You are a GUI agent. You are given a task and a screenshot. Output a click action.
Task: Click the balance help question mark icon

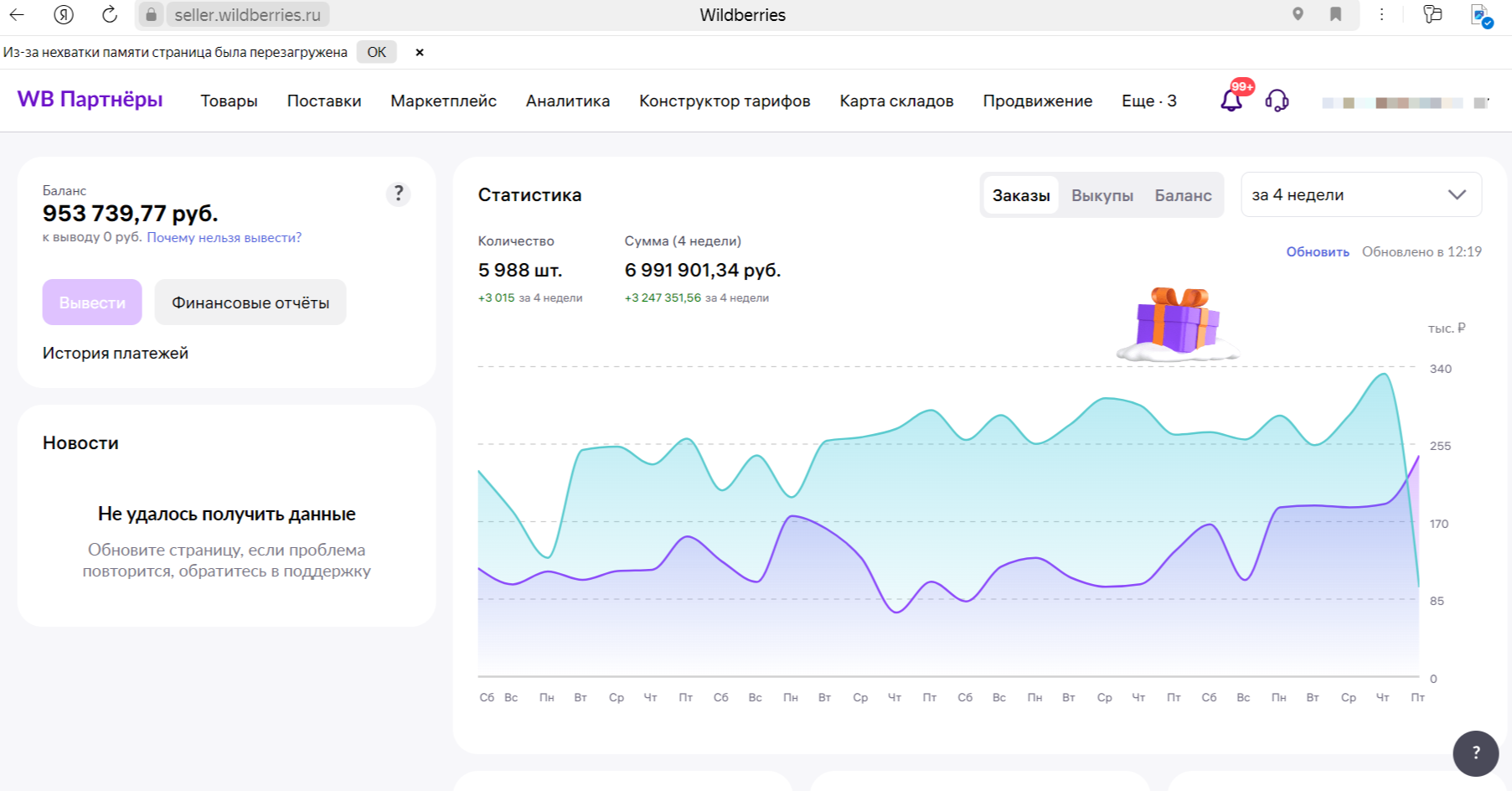point(398,194)
